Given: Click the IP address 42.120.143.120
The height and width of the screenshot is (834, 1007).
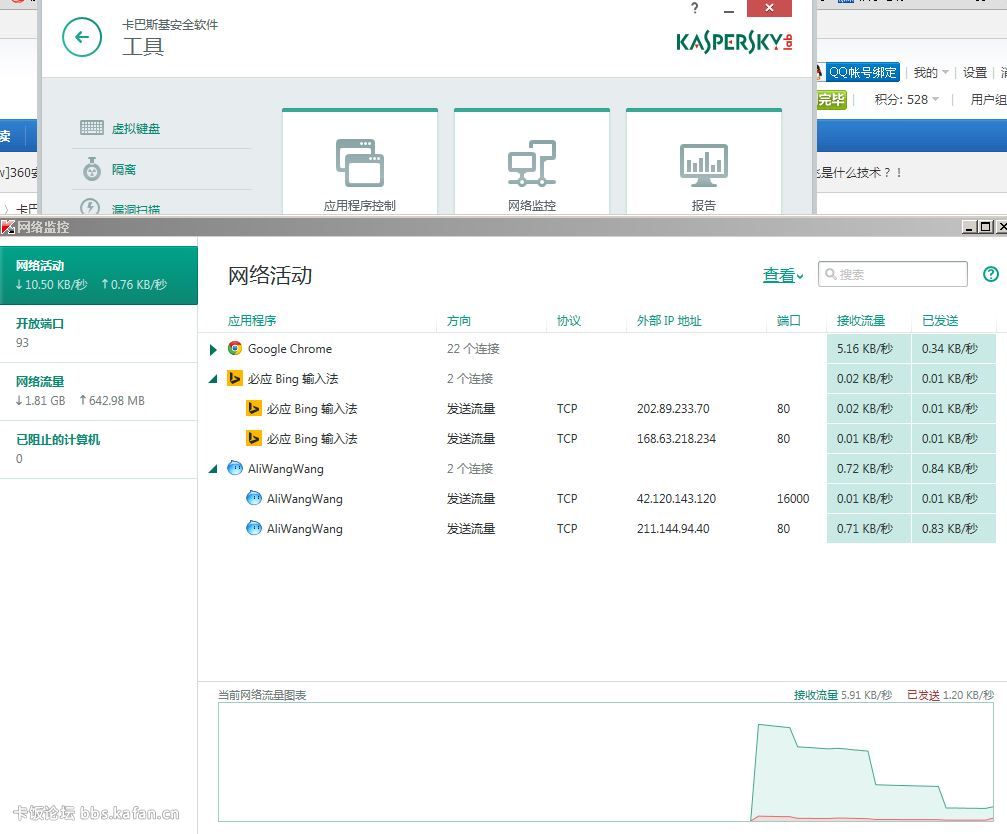Looking at the screenshot, I should 676,498.
